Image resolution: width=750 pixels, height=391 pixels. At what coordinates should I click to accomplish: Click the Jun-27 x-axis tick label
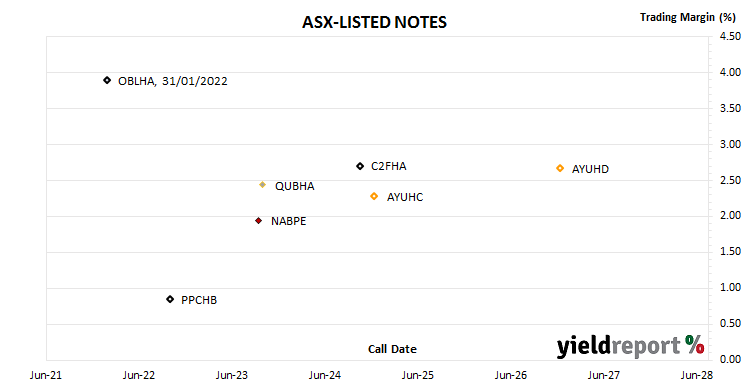604,375
